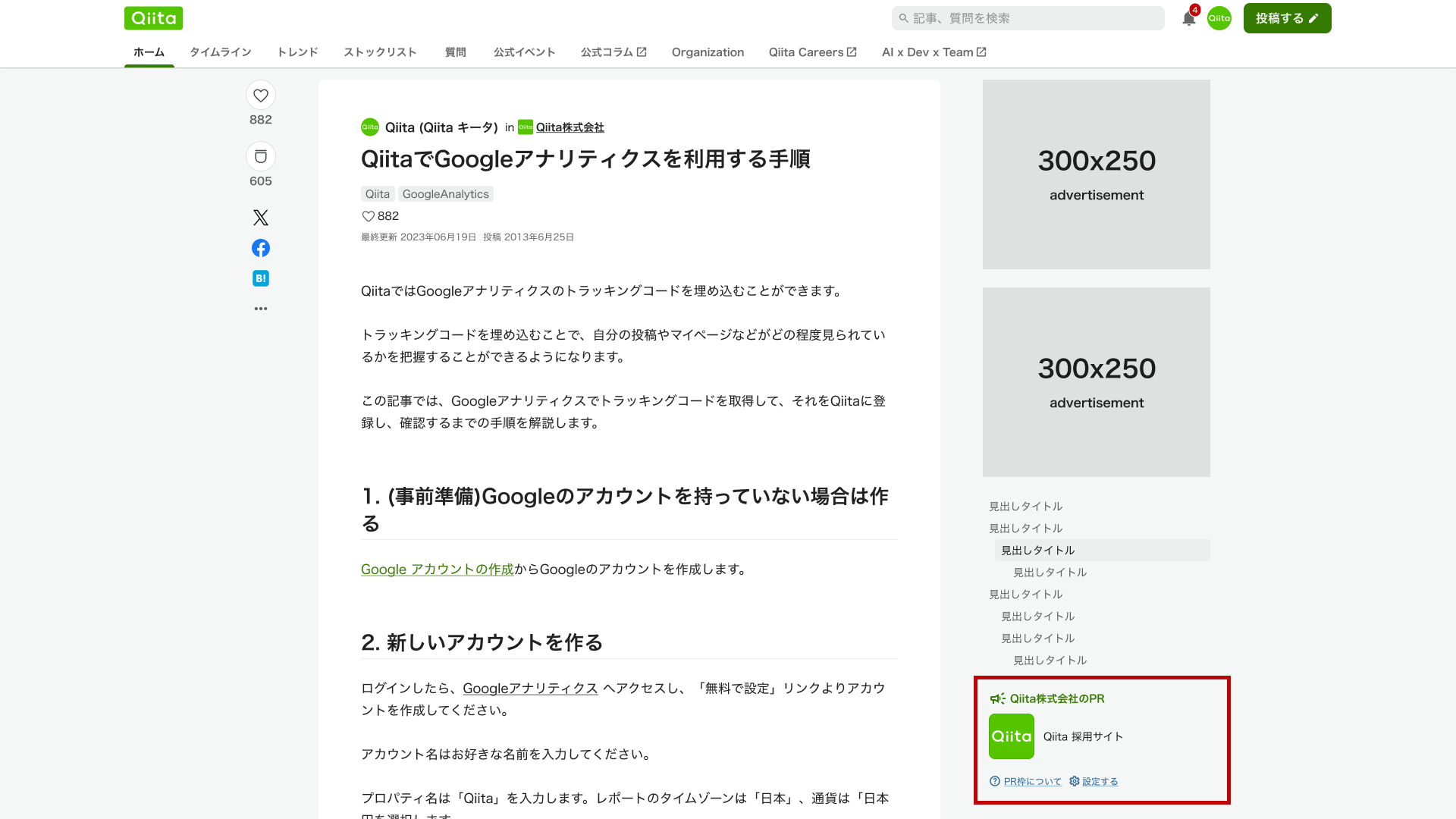This screenshot has height=819, width=1456.
Task: Like the article with heart button
Action: (x=261, y=96)
